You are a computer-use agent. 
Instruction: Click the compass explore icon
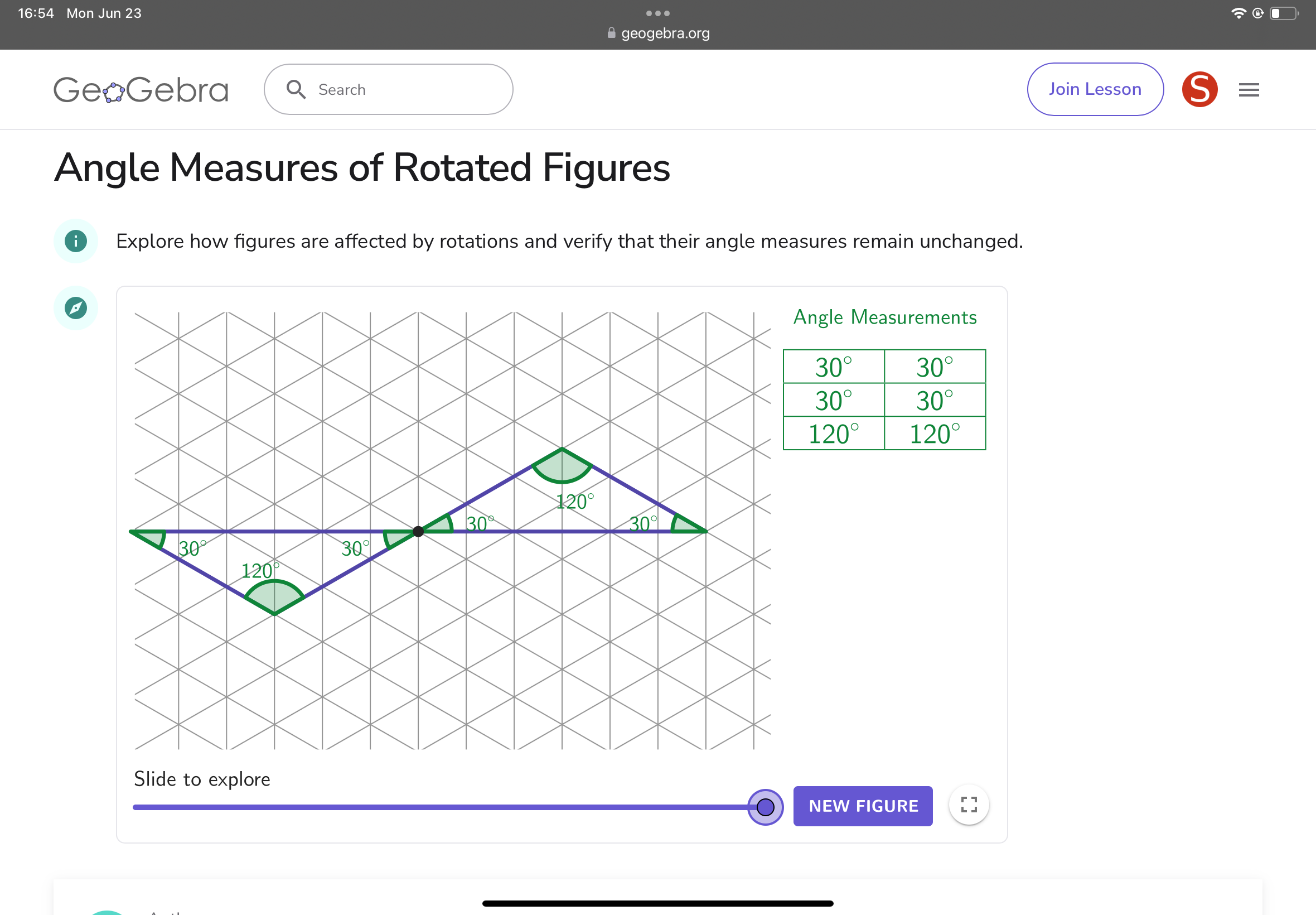(x=76, y=308)
